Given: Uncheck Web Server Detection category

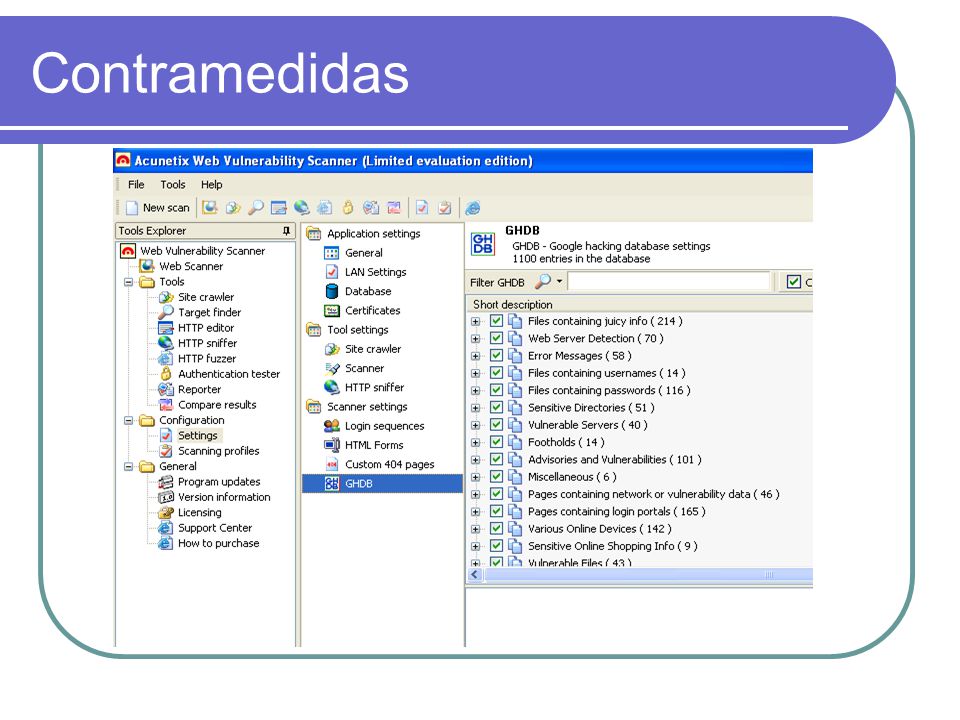Looking at the screenshot, I should (x=497, y=338).
